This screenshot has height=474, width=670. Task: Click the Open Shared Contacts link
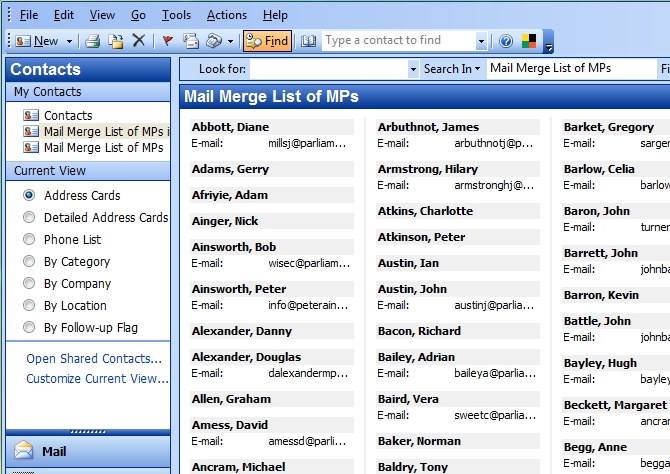point(93,358)
